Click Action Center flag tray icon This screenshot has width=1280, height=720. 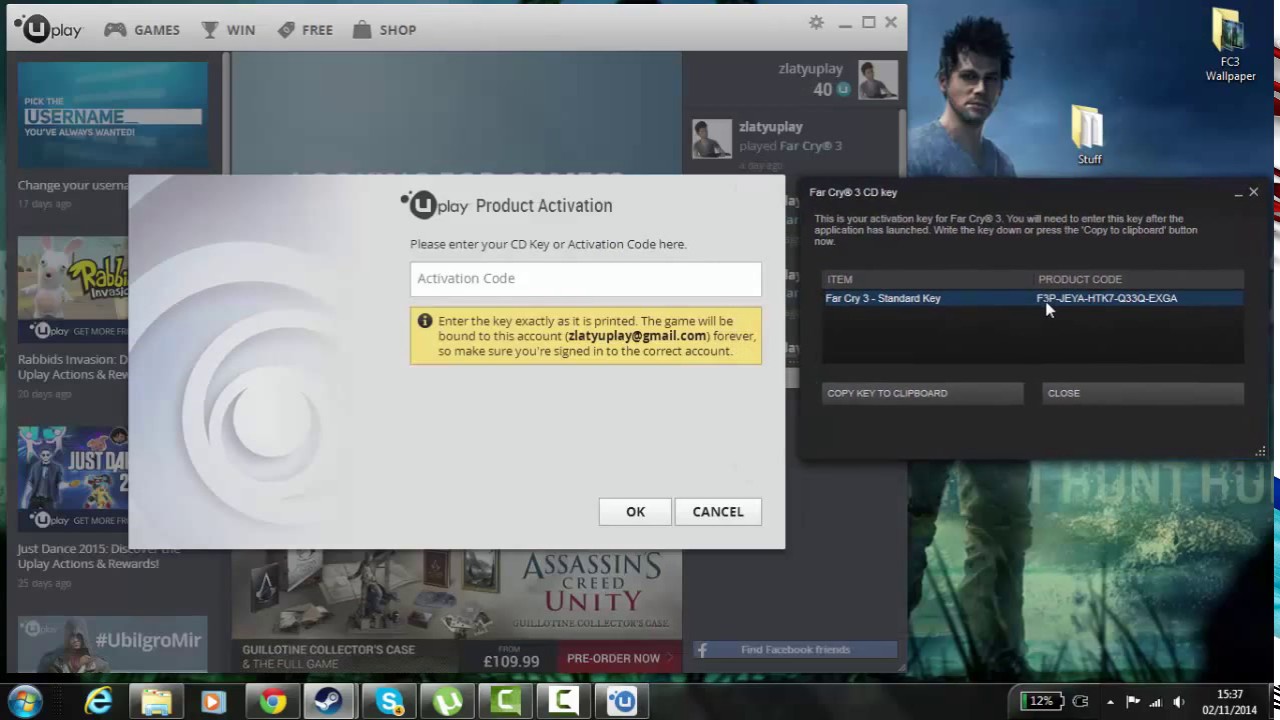pyautogui.click(x=1133, y=702)
